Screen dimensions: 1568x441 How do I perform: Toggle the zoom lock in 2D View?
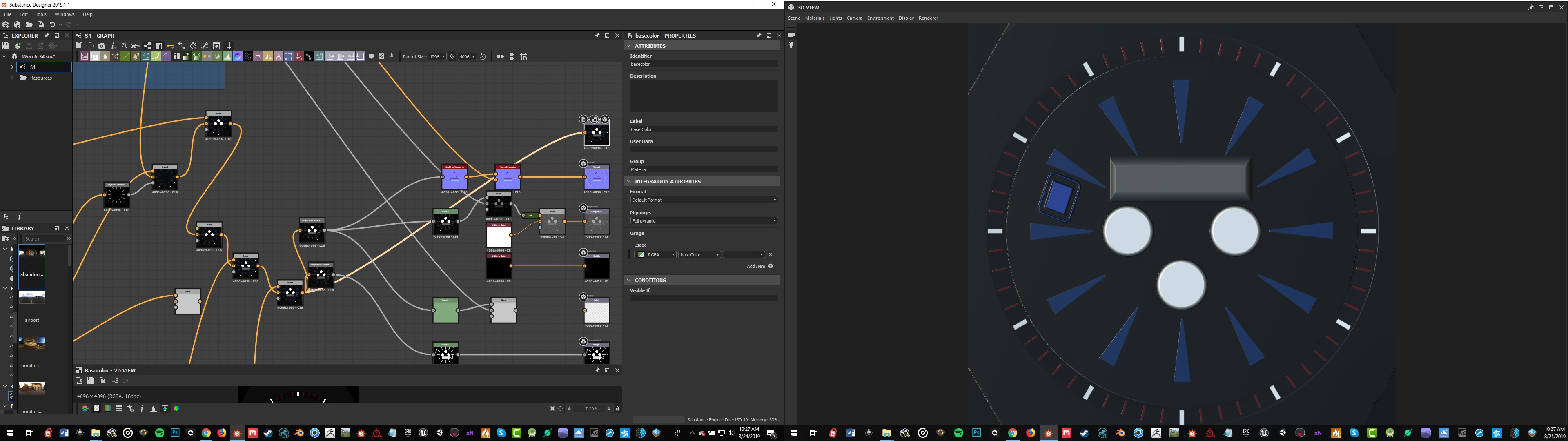(x=617, y=409)
